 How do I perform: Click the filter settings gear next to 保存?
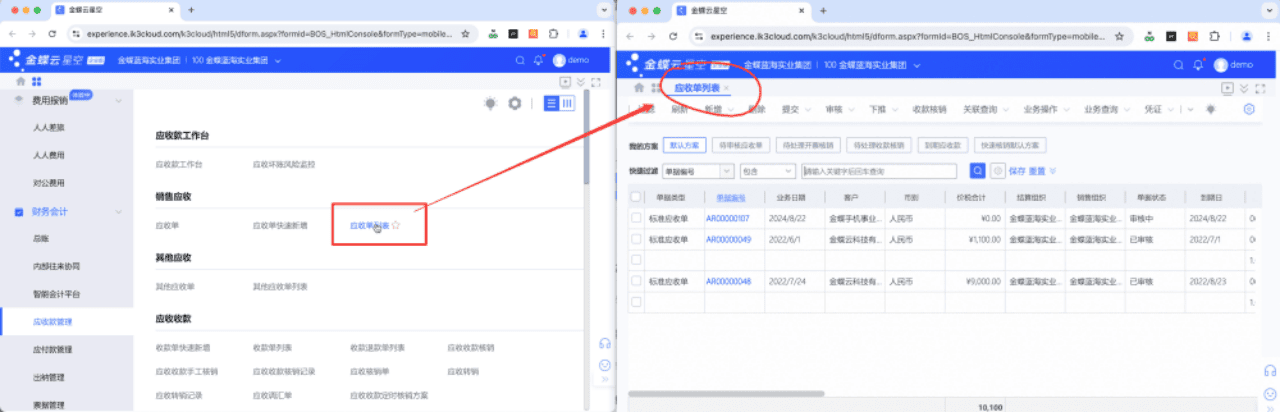click(x=997, y=171)
